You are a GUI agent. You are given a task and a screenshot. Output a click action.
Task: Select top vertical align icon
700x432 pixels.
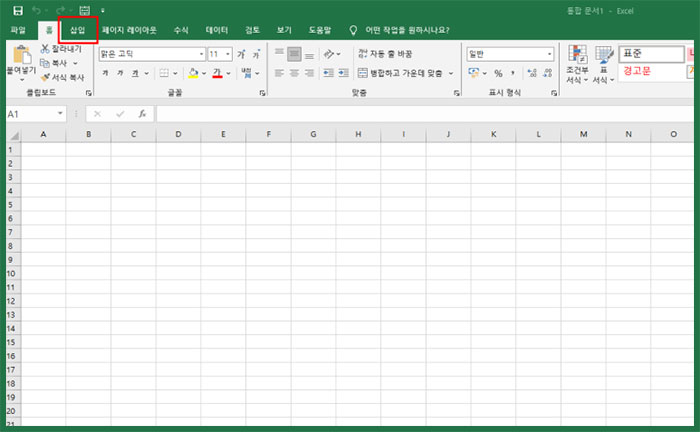279,54
